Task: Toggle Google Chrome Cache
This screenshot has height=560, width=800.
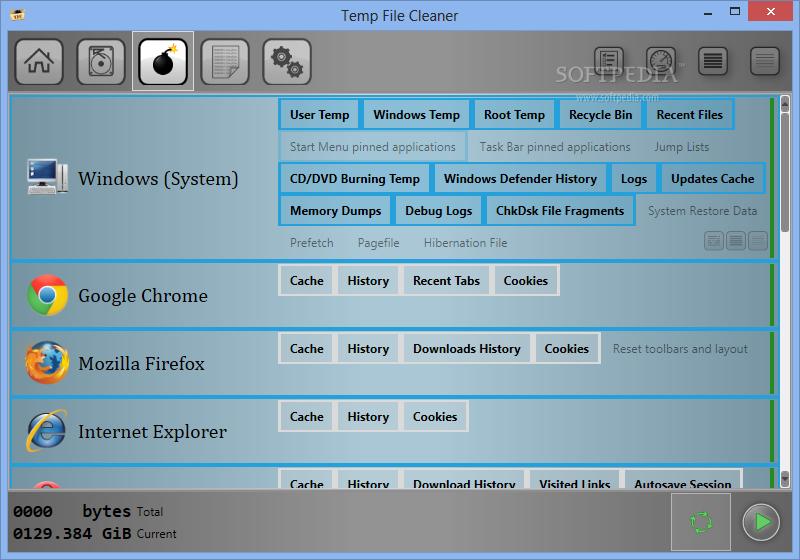Action: pyautogui.click(x=307, y=281)
